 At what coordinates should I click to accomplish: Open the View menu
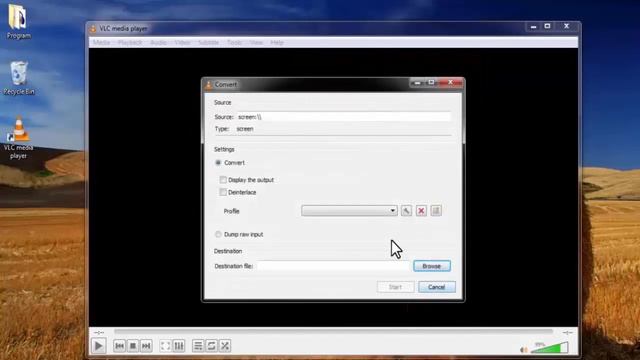click(256, 42)
